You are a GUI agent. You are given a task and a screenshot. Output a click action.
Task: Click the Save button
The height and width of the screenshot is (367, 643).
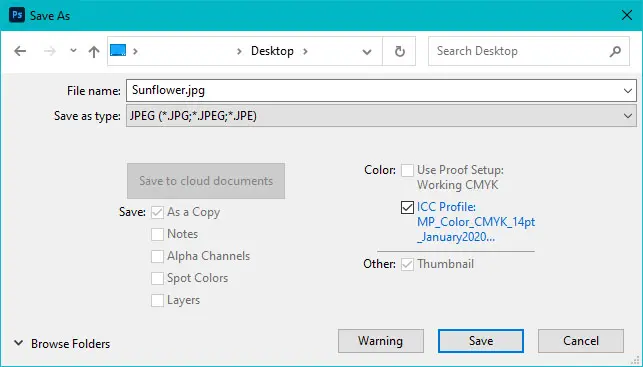(481, 341)
